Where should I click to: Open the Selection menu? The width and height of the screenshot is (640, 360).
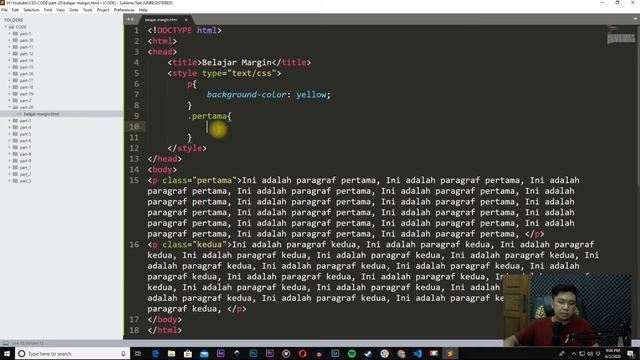(31, 10)
